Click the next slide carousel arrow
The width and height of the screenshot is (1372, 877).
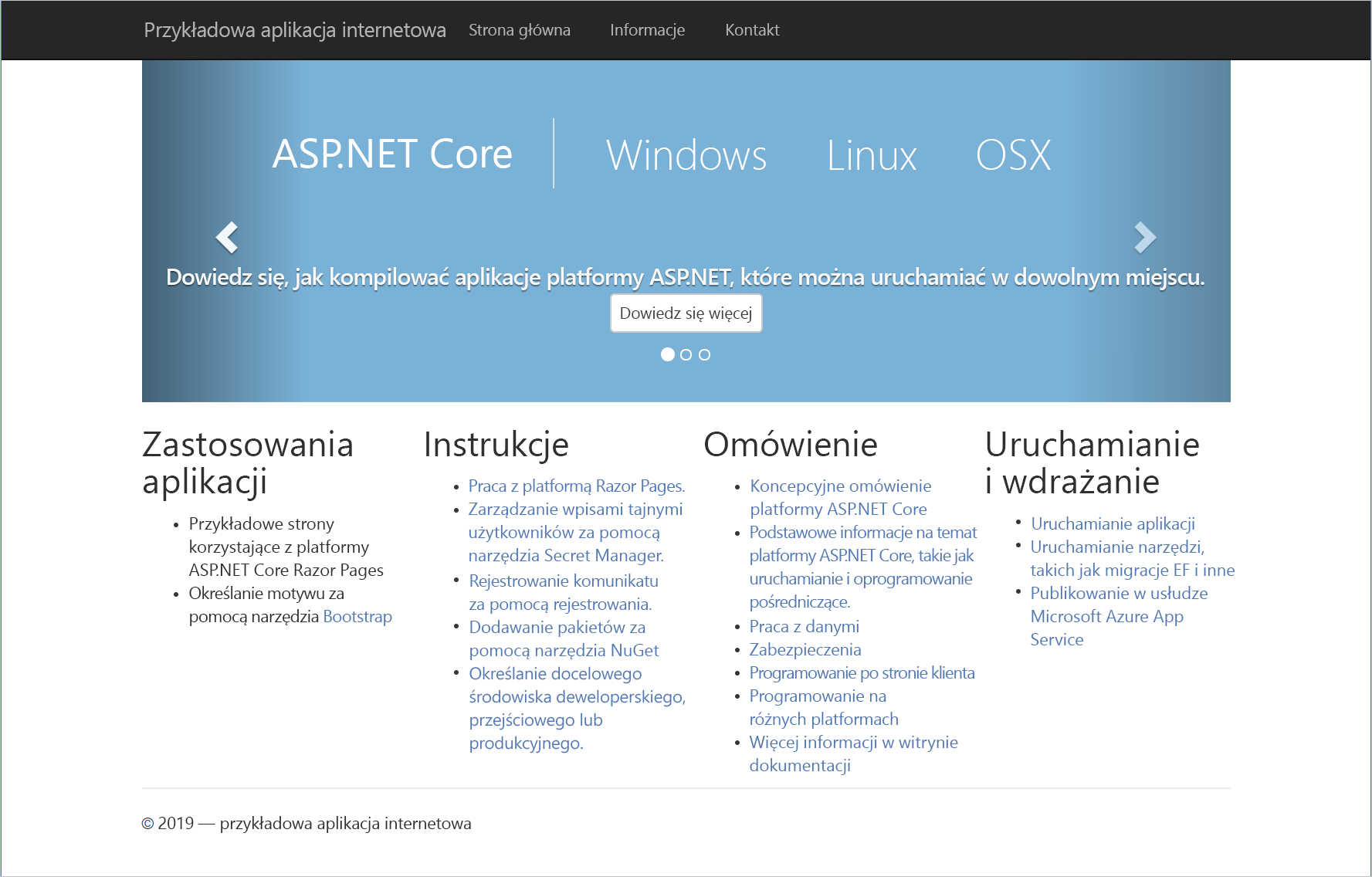[1145, 238]
